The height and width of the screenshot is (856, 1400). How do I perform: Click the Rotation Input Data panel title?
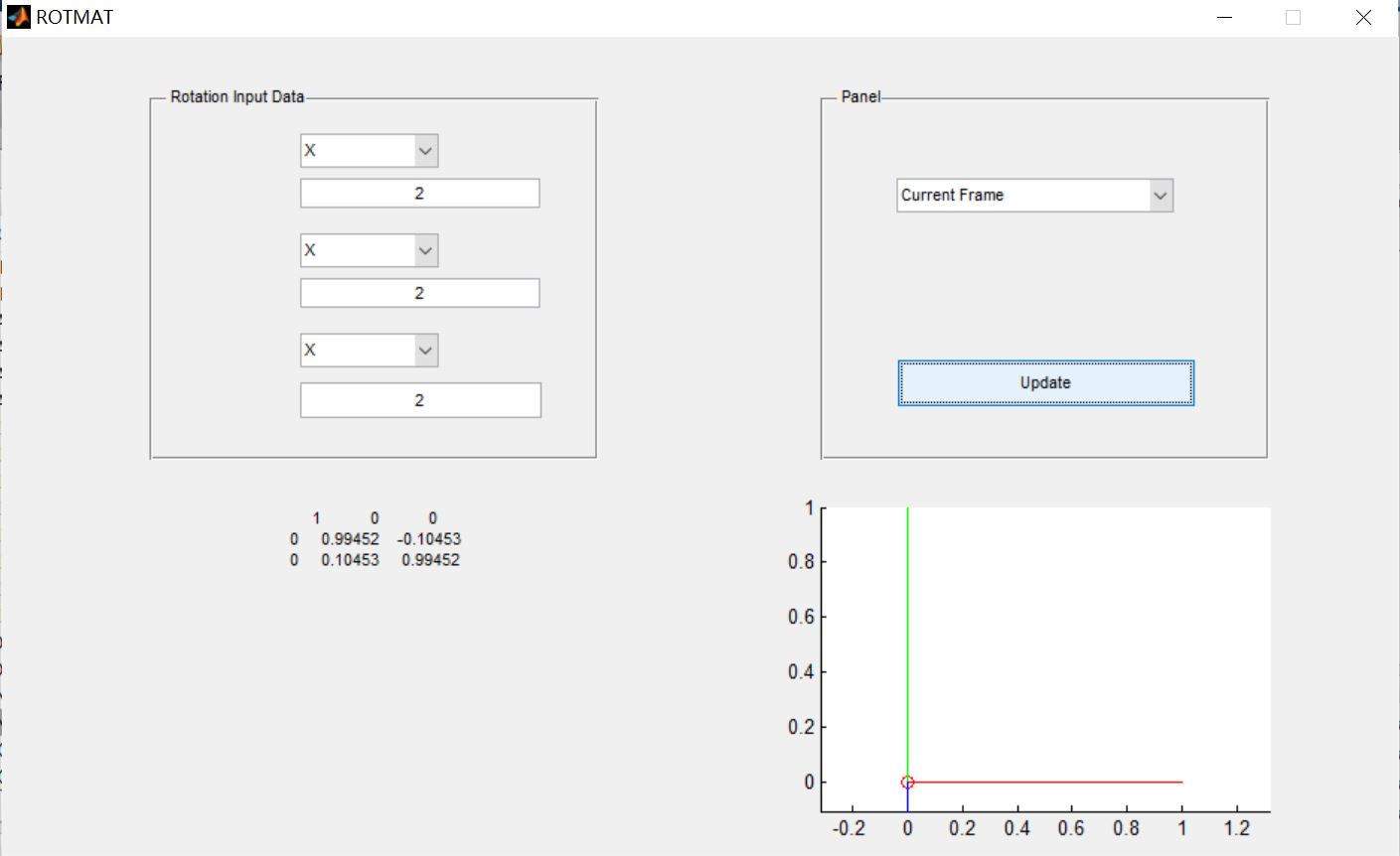237,97
